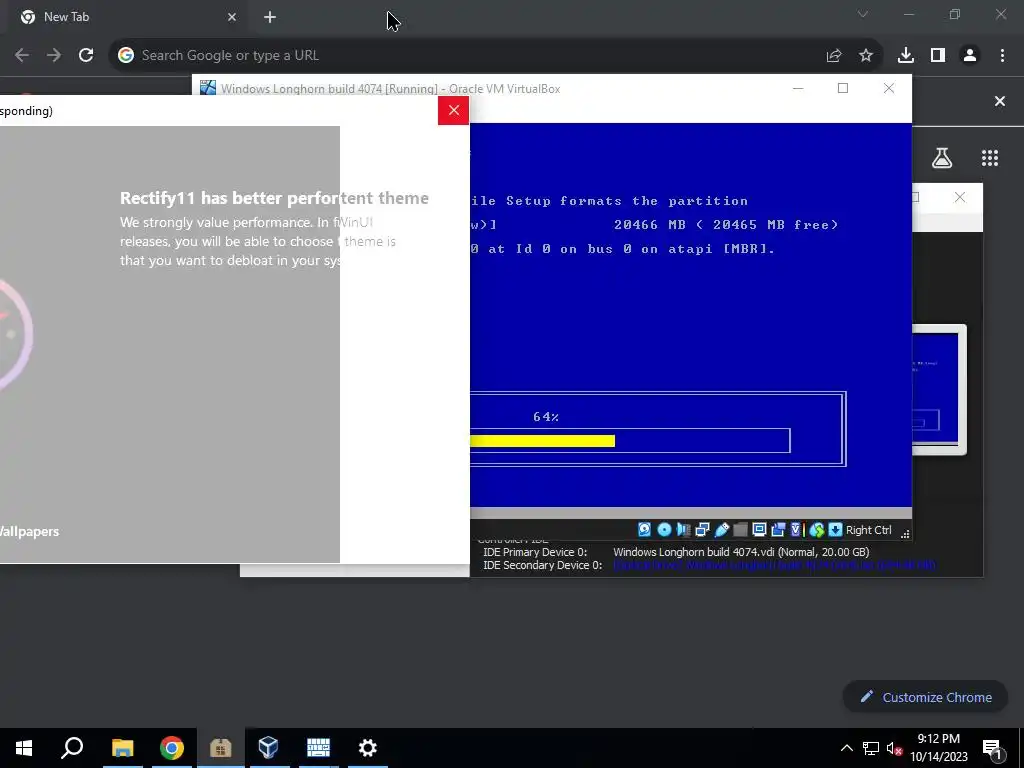Switch to Rectify11 installer package taskbar icon
1024x768 pixels.
point(221,748)
